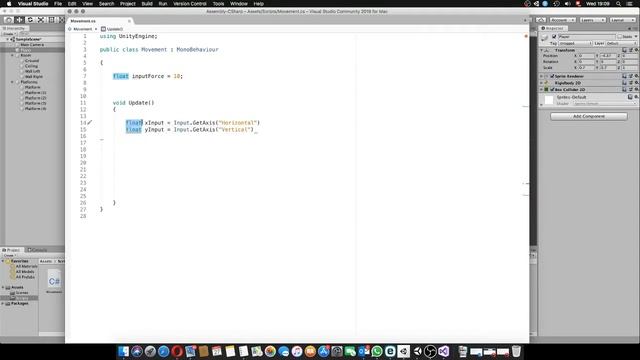Collapse the Platforms object children
The height and width of the screenshot is (360, 640).
[x=12, y=82]
